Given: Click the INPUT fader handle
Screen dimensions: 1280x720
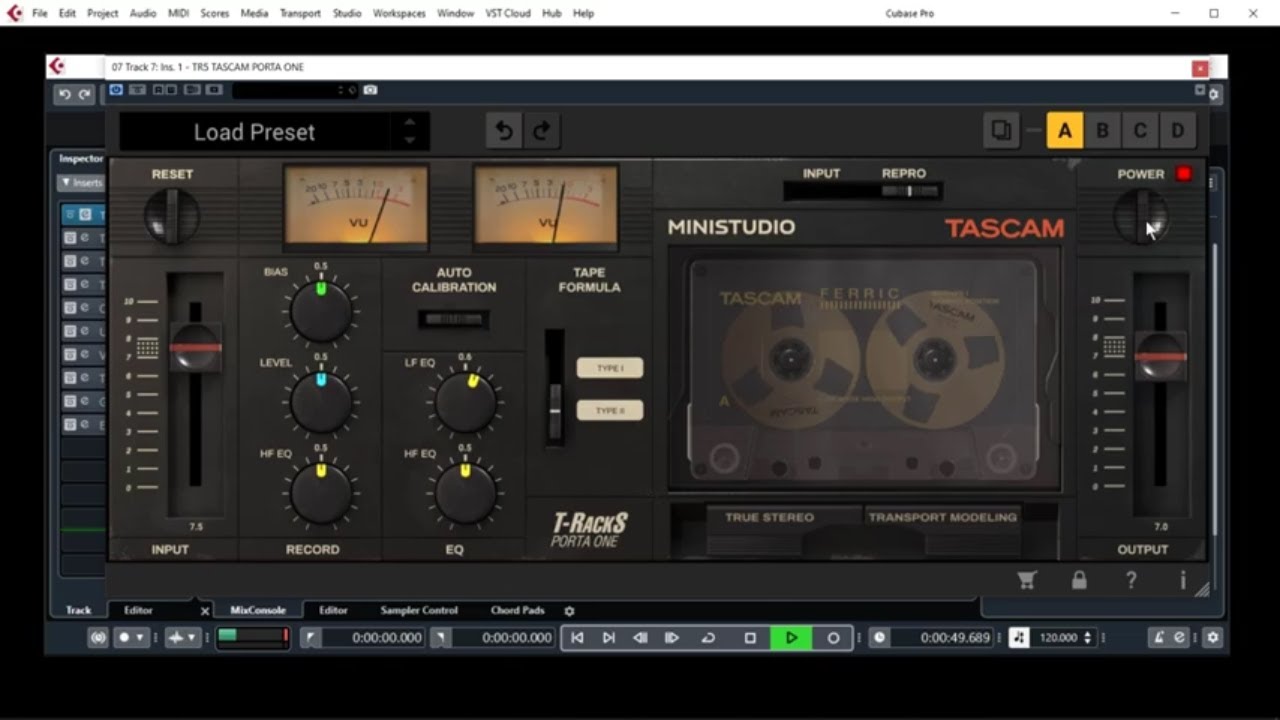Looking at the screenshot, I should (195, 347).
